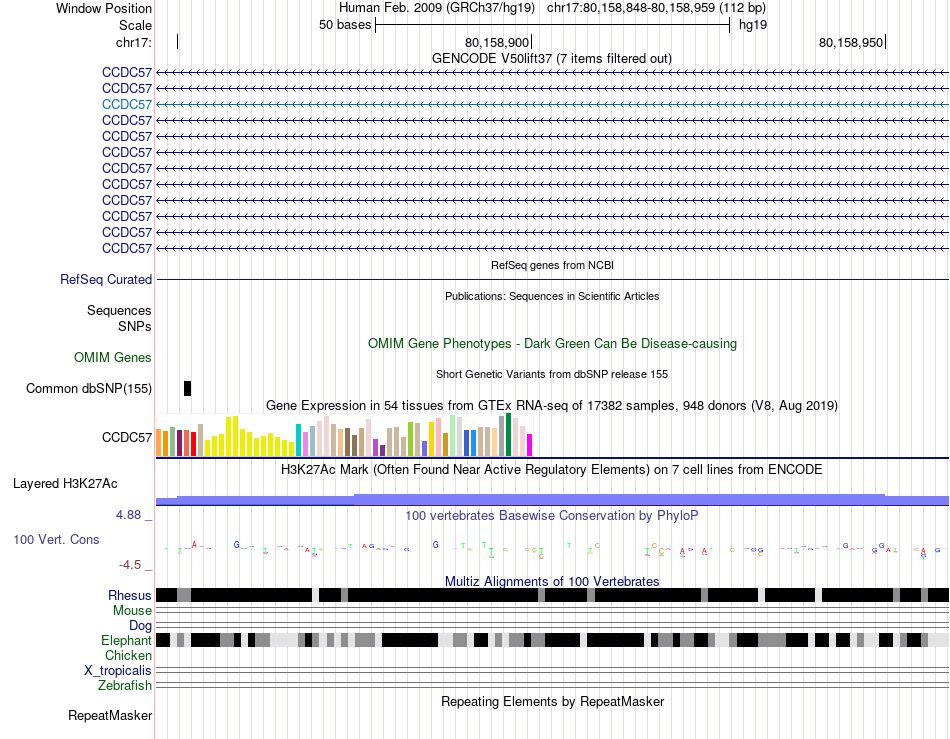Click the RepeatMasker track label

coord(110,715)
